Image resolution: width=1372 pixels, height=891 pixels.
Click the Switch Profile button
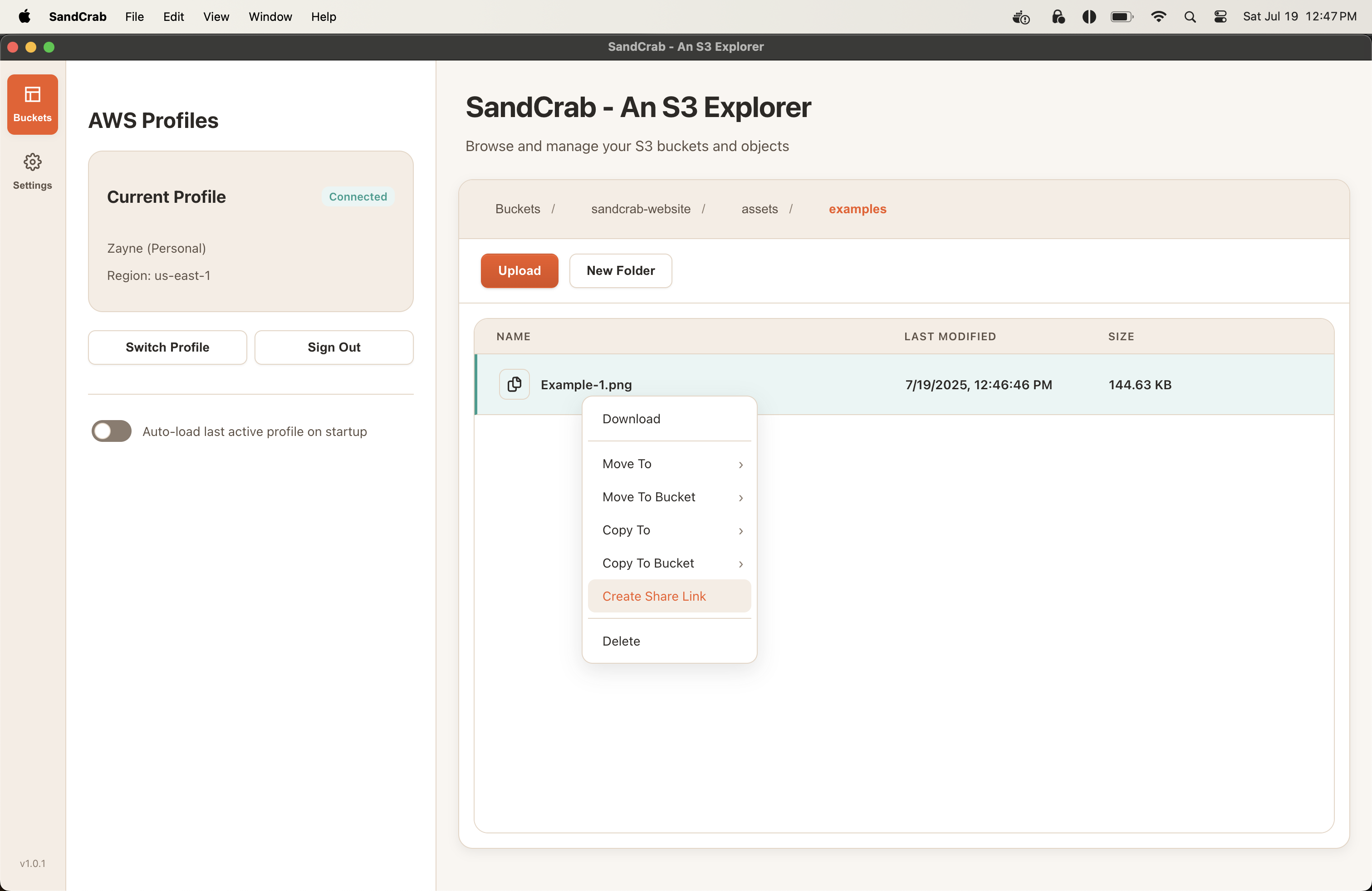pos(167,347)
